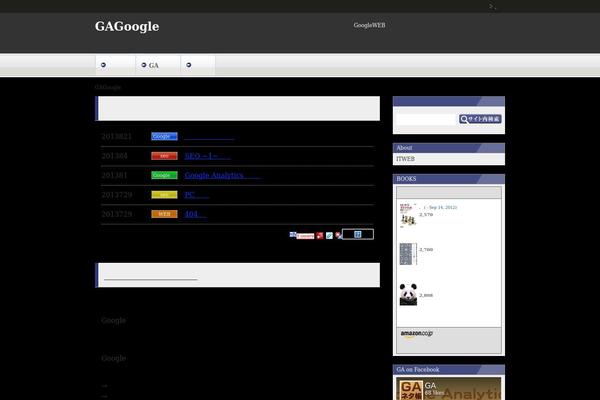Click the BOOKS sidebar heading
600x400 pixels.
tap(449, 179)
